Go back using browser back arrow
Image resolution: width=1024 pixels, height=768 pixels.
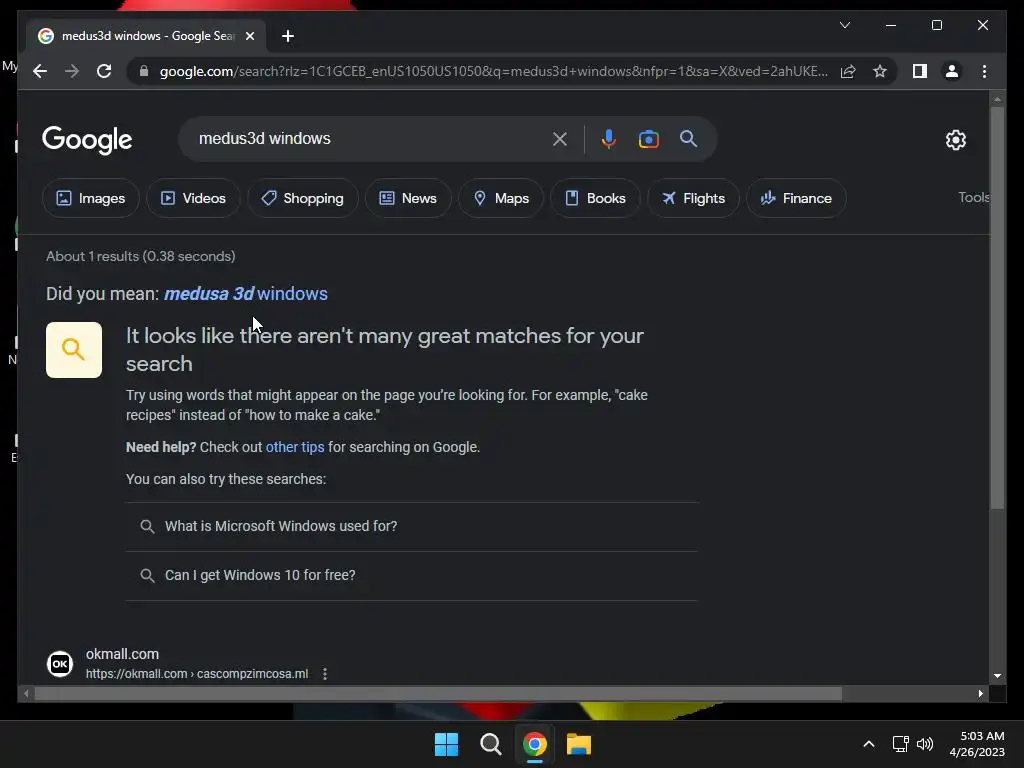[40, 71]
